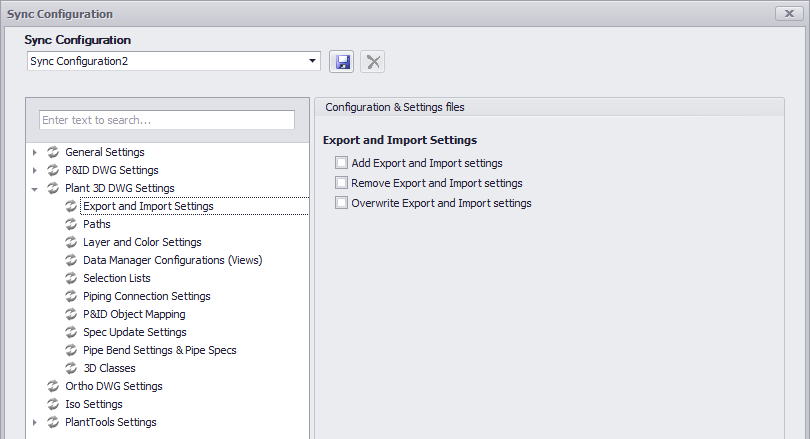Select PlantTools Settings
This screenshot has height=439, width=810.
111,422
